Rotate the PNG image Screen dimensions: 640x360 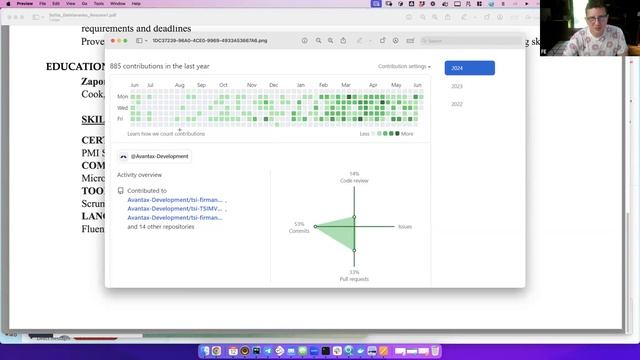pos(382,40)
